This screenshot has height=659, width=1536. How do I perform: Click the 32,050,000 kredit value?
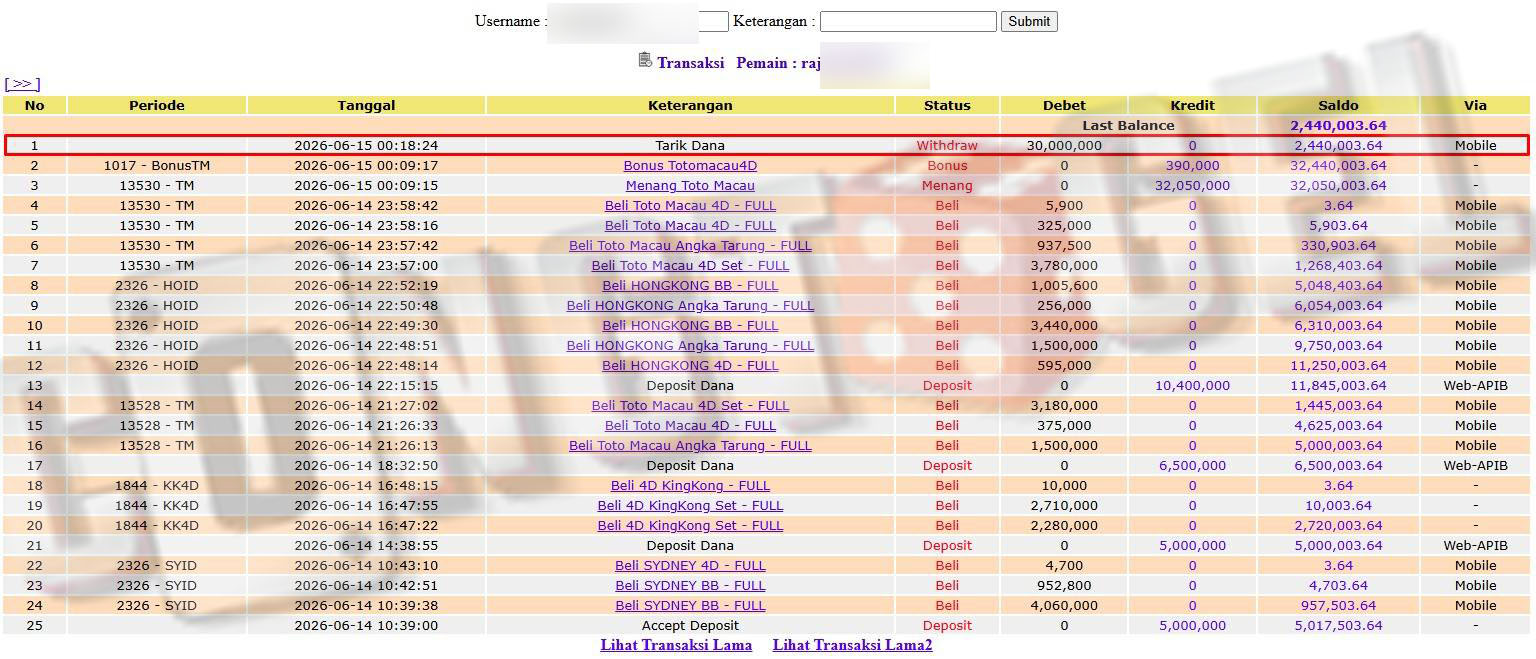pos(1192,186)
